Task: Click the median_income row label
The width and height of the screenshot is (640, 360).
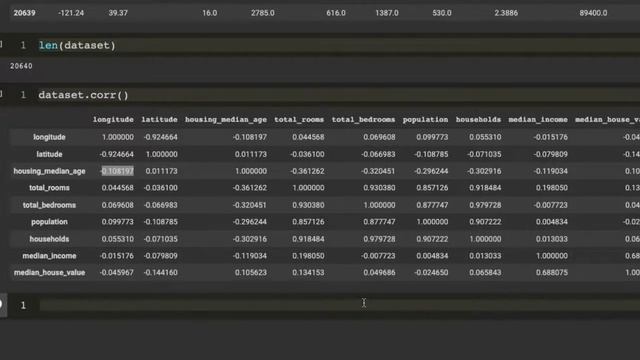Action: pyautogui.click(x=49, y=256)
